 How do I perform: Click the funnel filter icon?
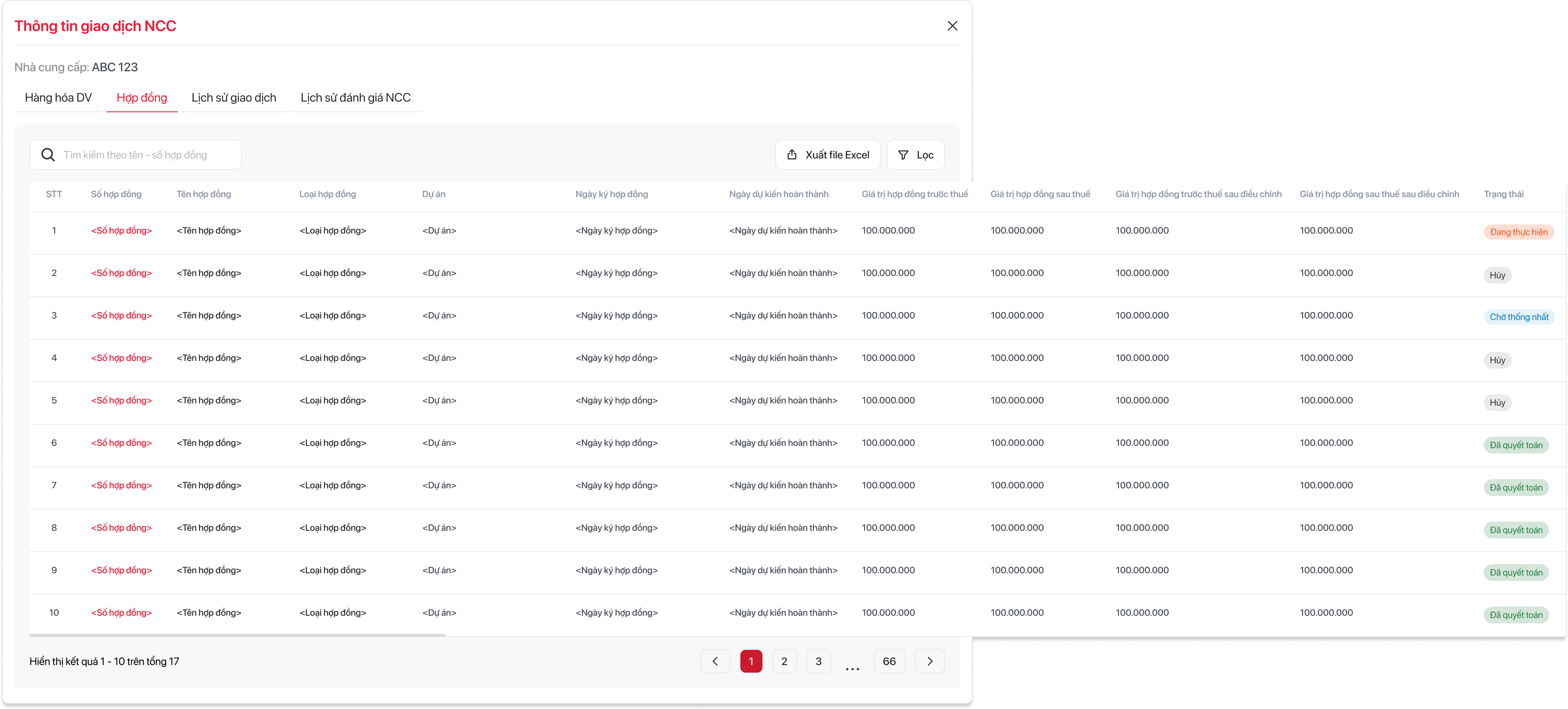point(903,155)
